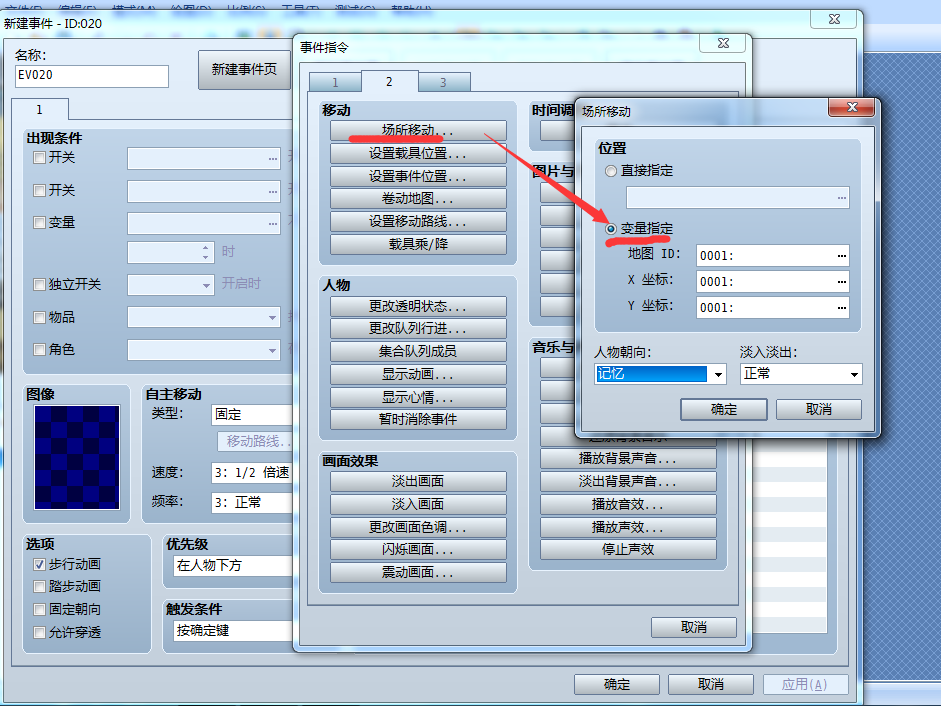The width and height of the screenshot is (941, 706).
Task: Select tab 2 in 事件指令
Action: coord(389,81)
